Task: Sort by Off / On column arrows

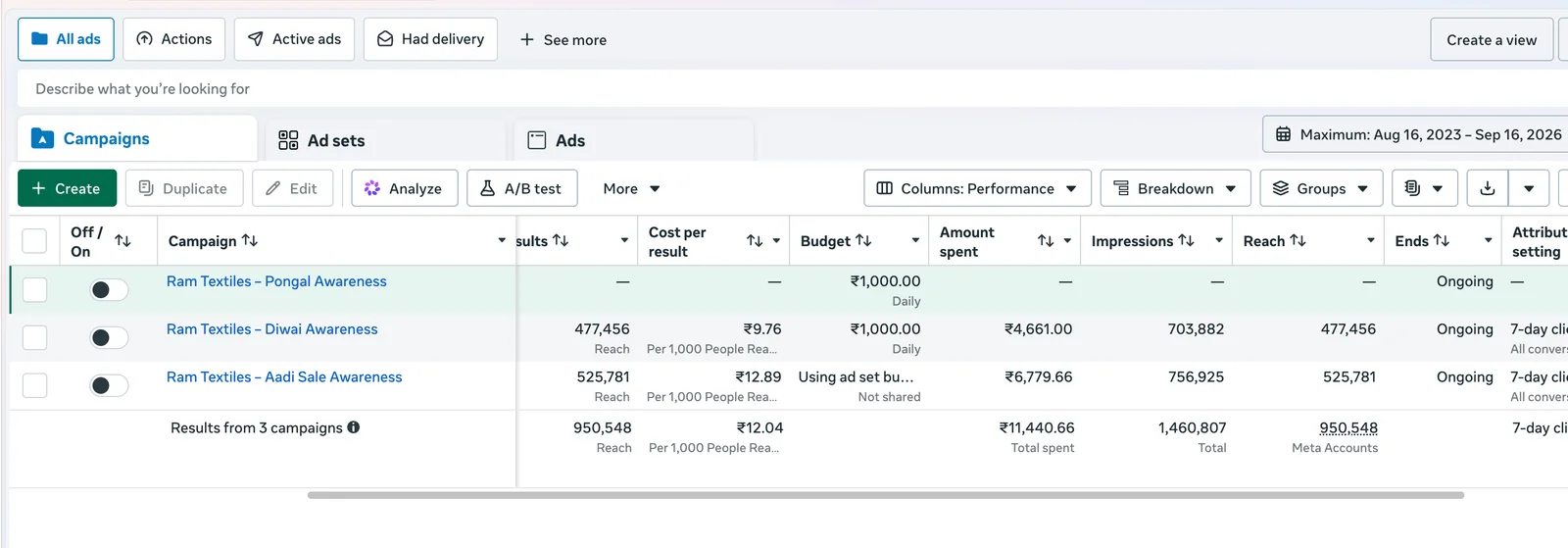Action: tap(122, 240)
